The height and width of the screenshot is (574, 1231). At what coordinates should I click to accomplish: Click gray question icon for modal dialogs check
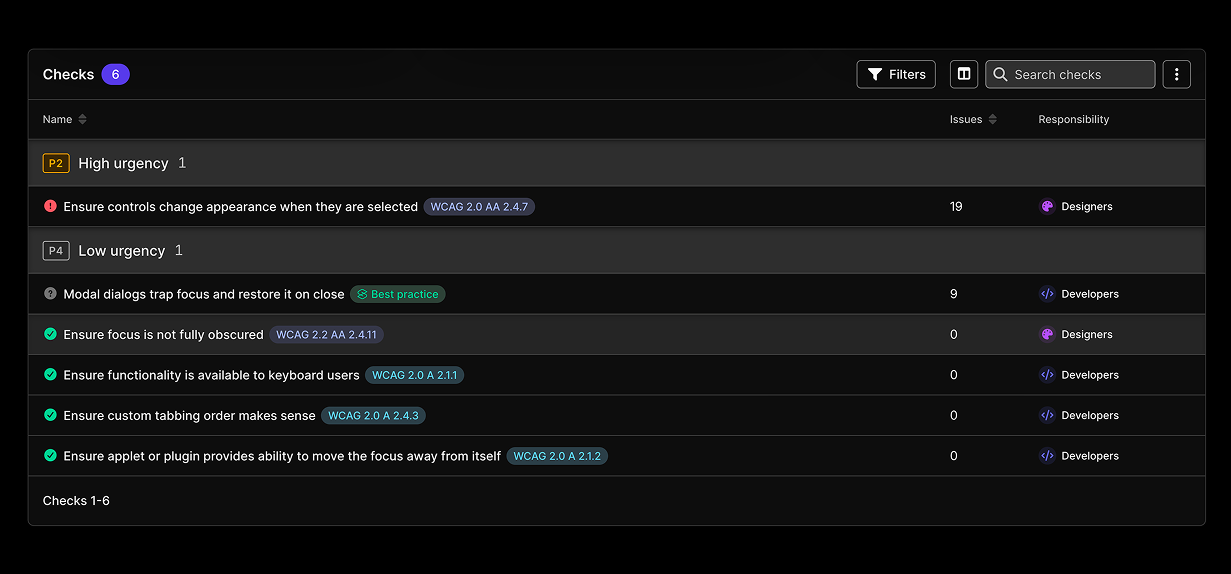(x=50, y=294)
